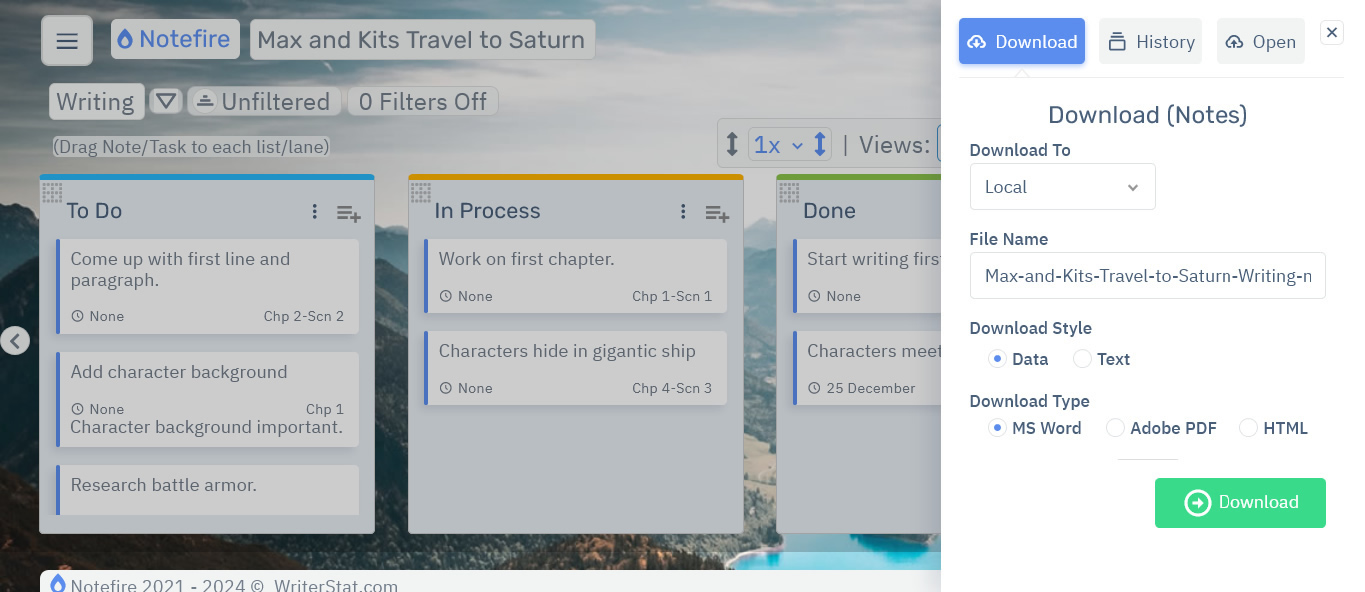Click inside the File Name field

point(1147,275)
